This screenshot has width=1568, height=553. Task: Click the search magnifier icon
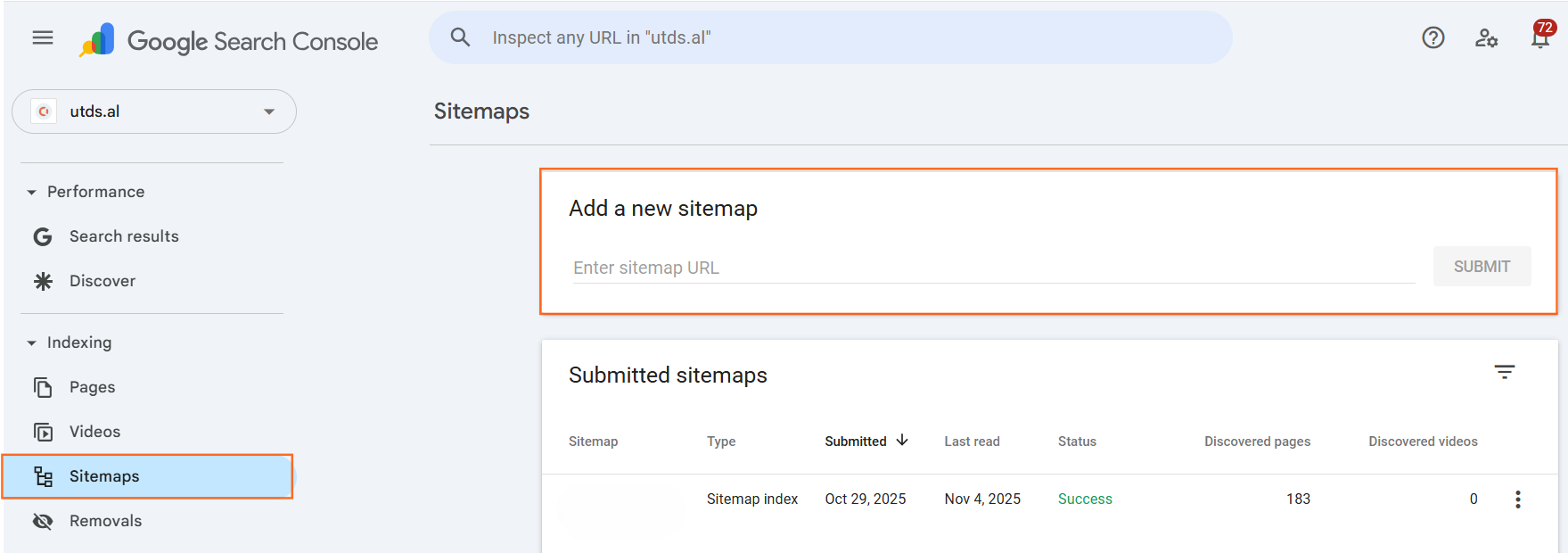click(460, 37)
